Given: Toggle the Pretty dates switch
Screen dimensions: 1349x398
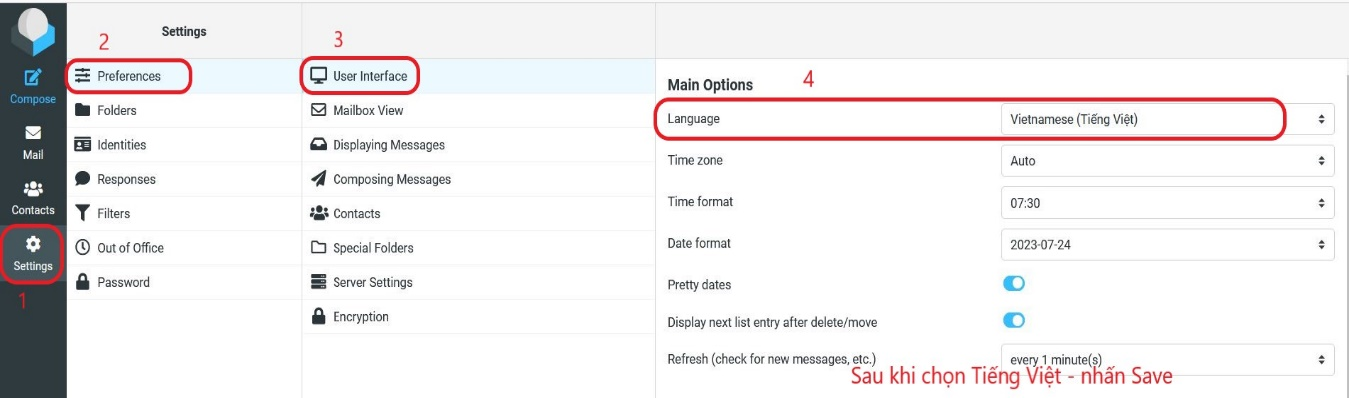Looking at the screenshot, I should [1014, 284].
